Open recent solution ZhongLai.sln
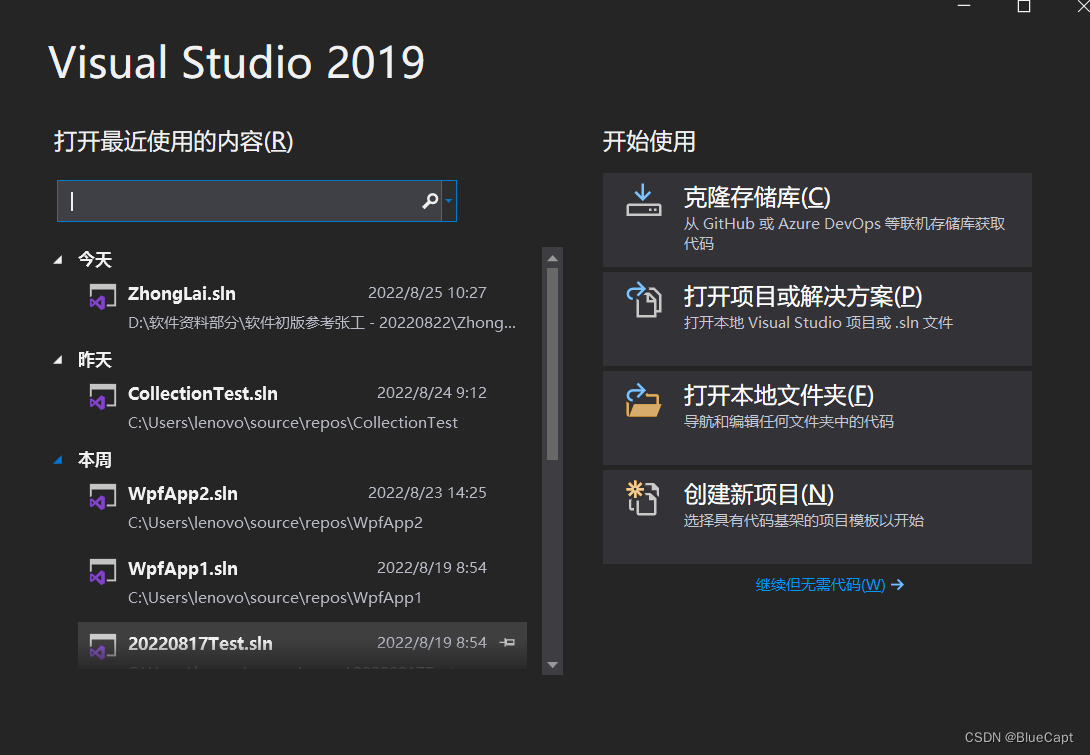The height and width of the screenshot is (755, 1090). tap(302, 307)
